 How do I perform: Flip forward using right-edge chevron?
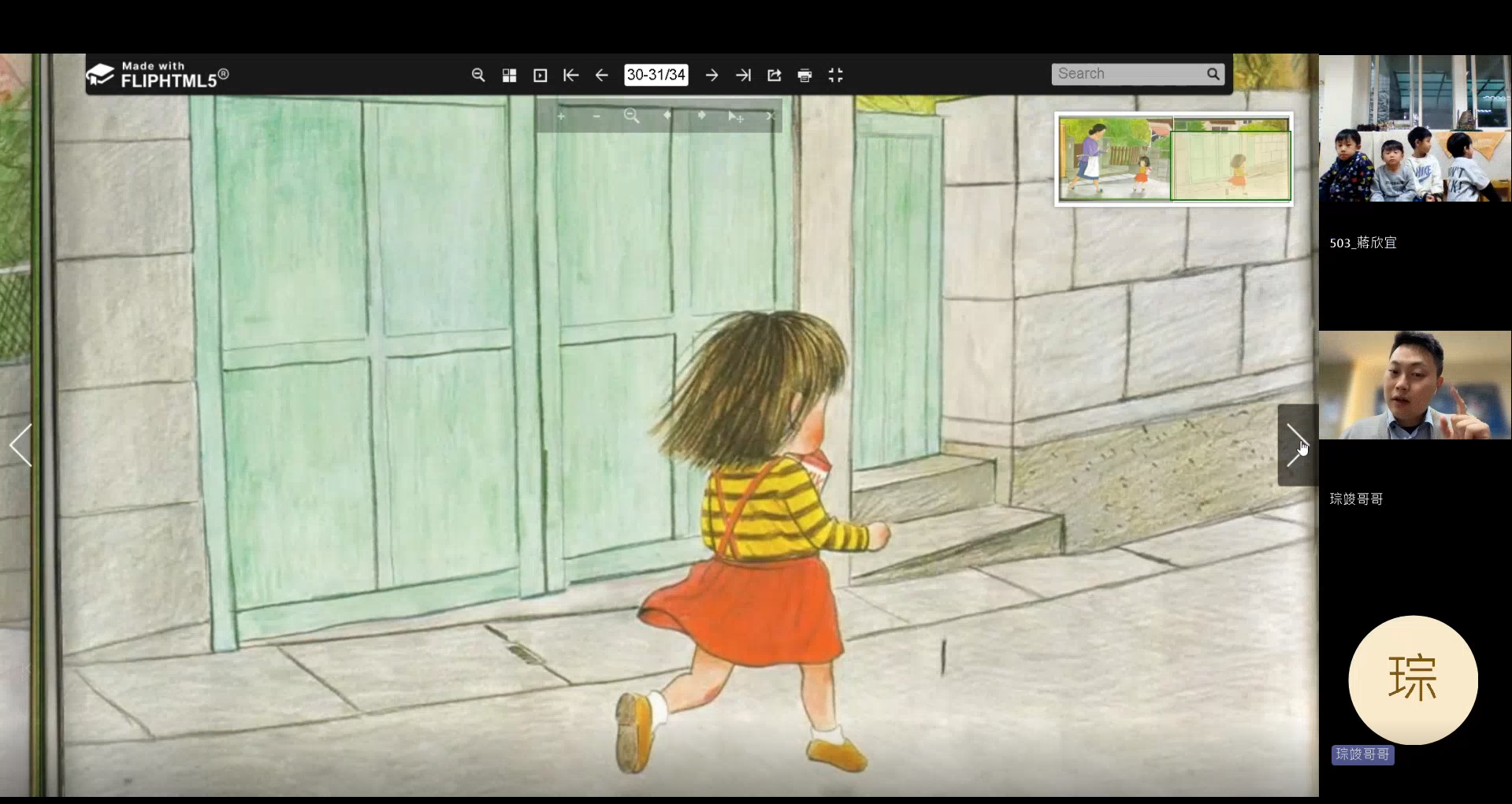[x=1296, y=445]
